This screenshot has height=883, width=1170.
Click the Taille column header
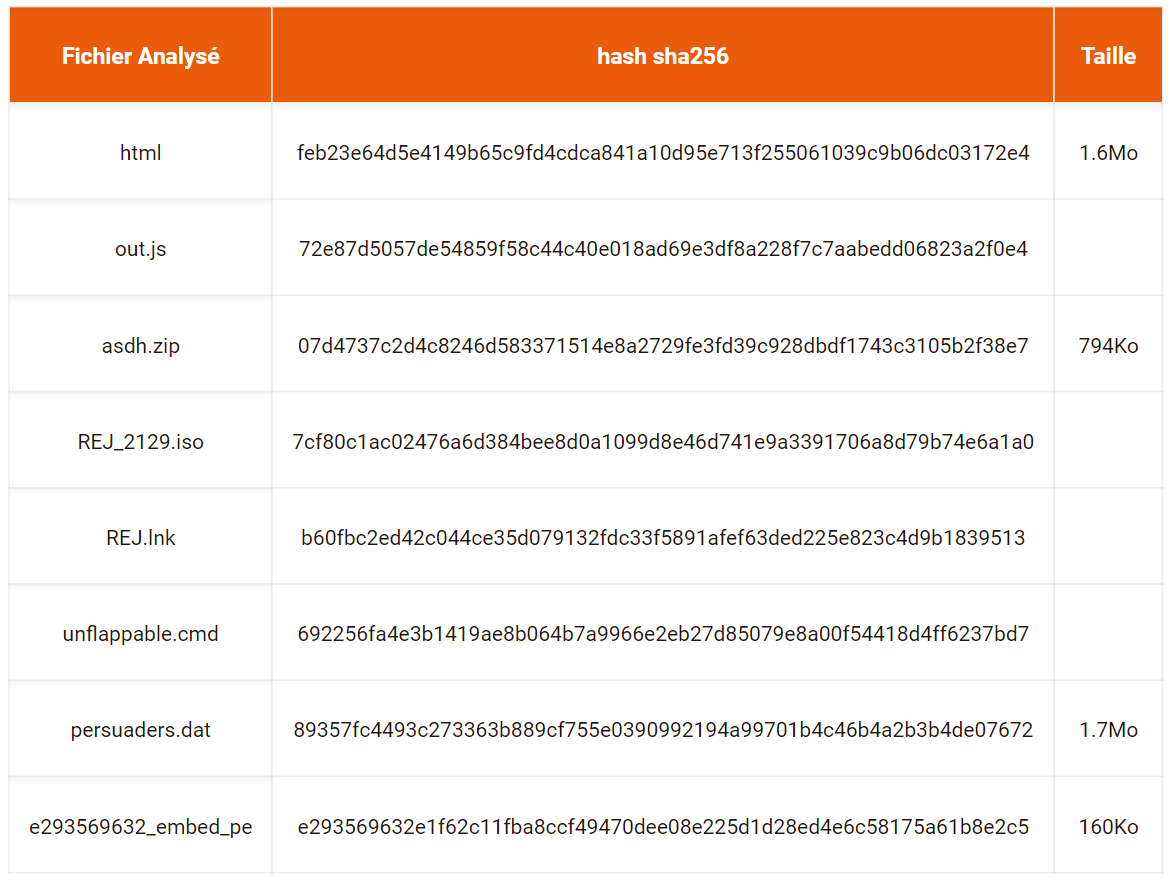[x=1108, y=56]
